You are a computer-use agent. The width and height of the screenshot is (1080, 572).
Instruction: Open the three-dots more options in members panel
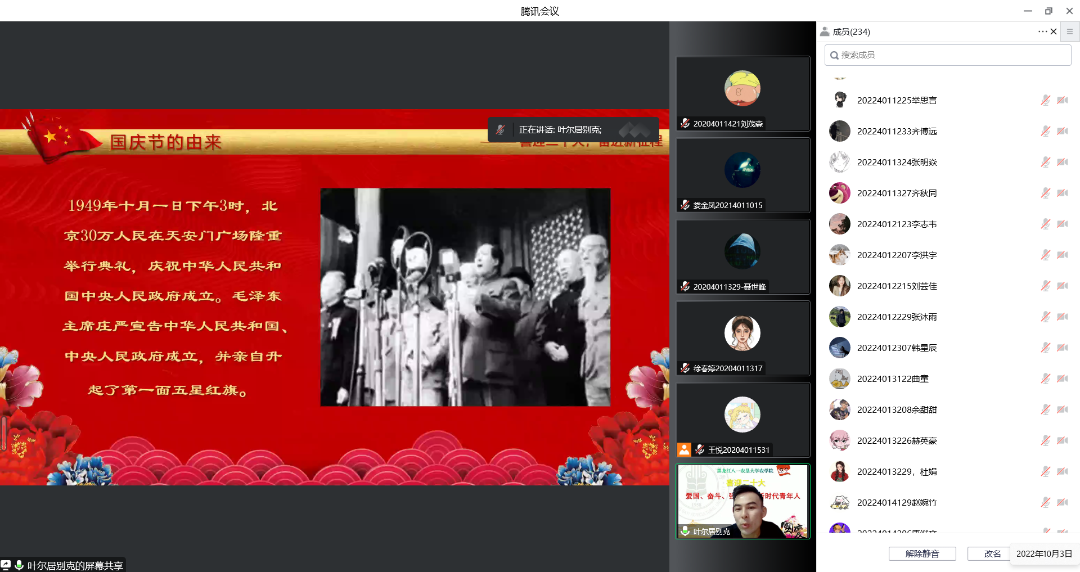[1042, 32]
